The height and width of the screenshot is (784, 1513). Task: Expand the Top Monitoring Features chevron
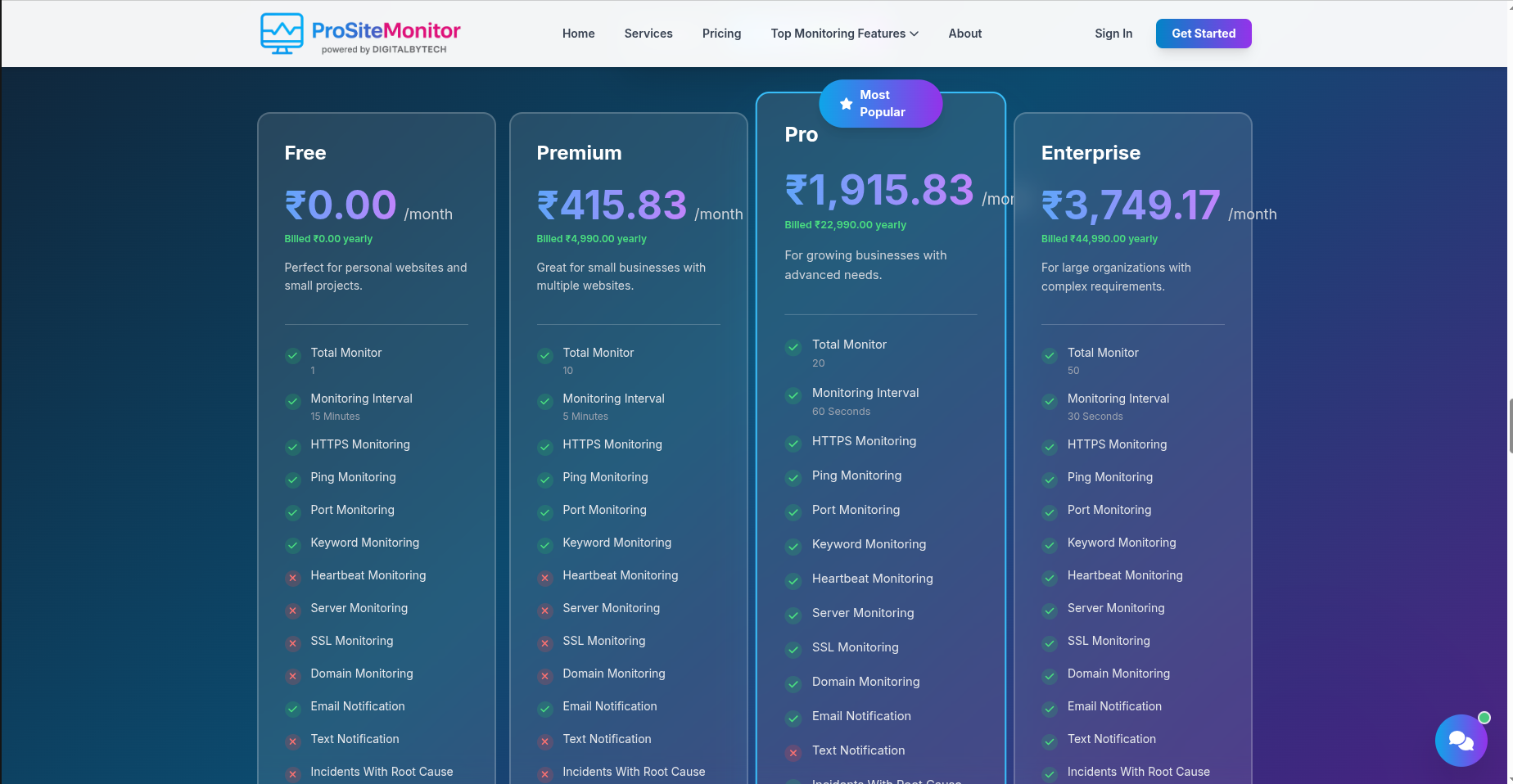pyautogui.click(x=914, y=34)
